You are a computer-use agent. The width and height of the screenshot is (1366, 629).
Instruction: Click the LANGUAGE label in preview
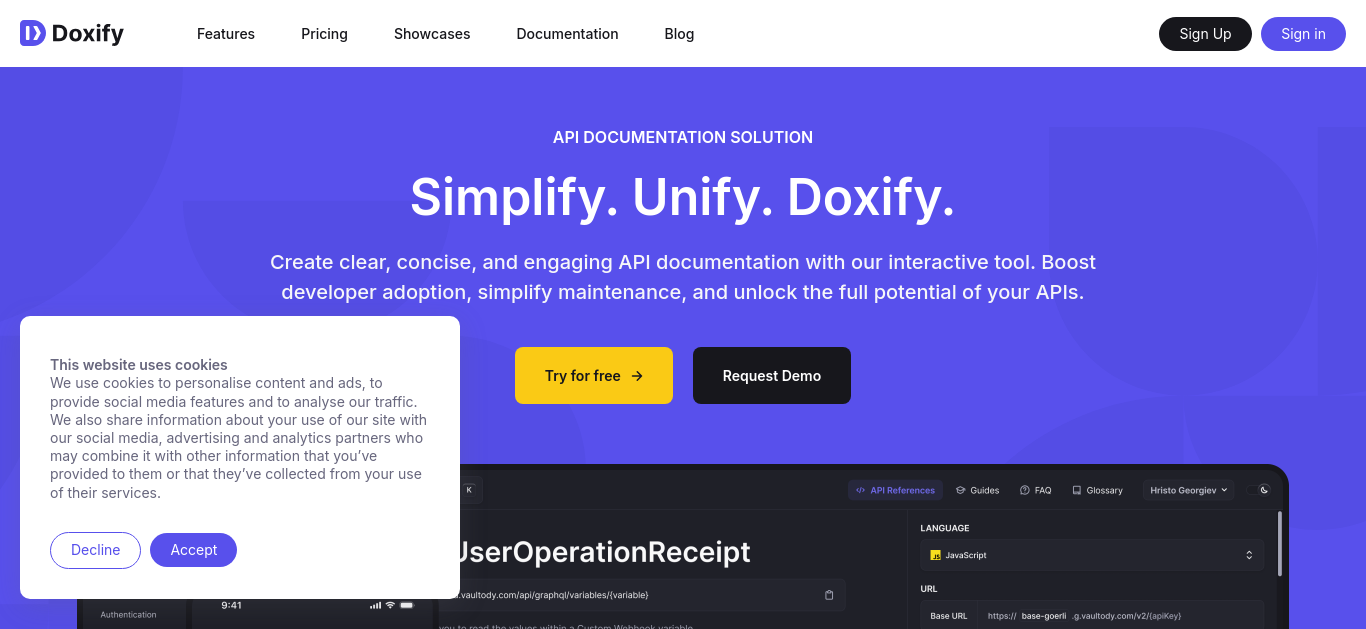coord(945,528)
